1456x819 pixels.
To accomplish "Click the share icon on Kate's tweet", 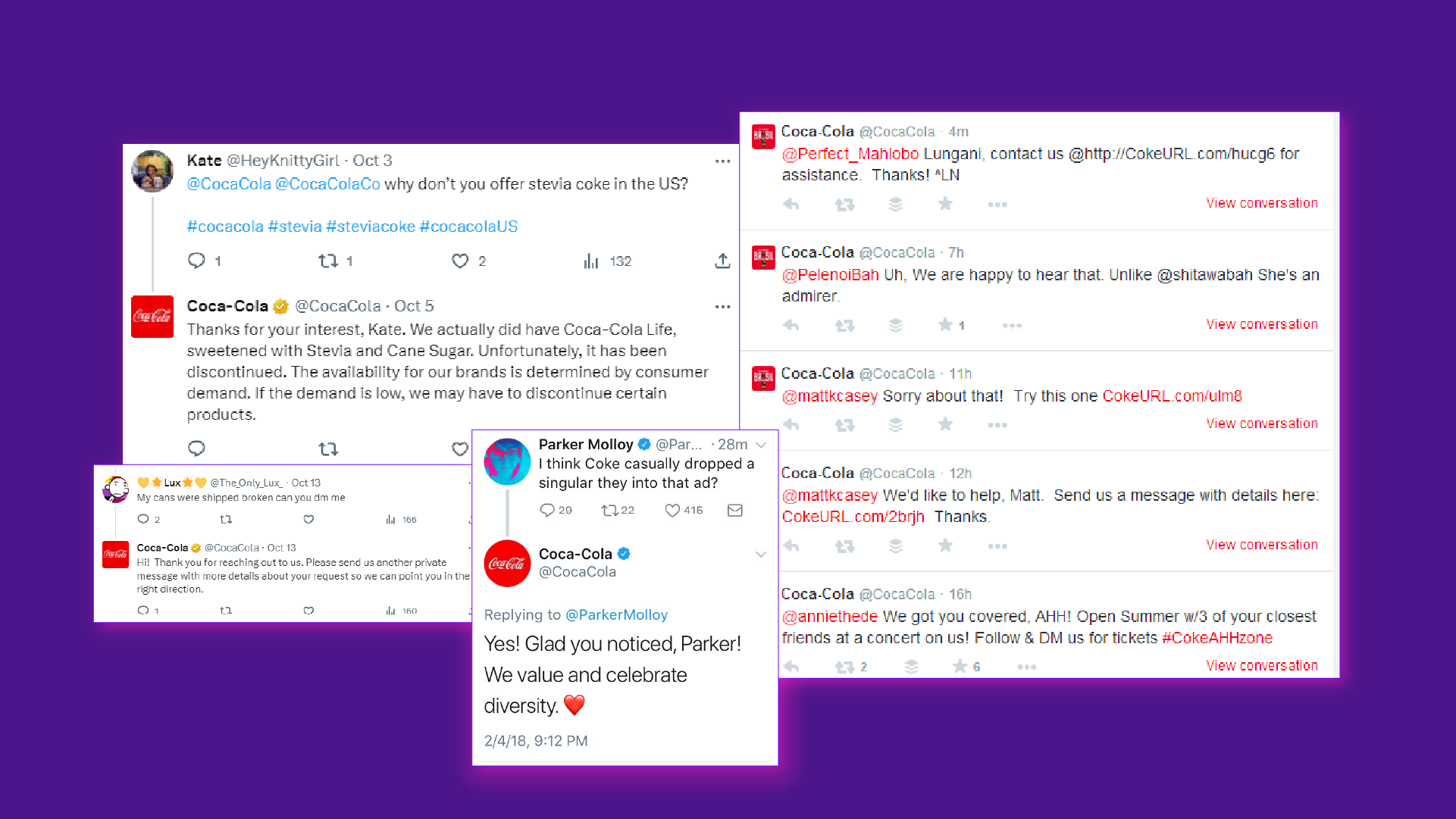I will click(x=722, y=261).
